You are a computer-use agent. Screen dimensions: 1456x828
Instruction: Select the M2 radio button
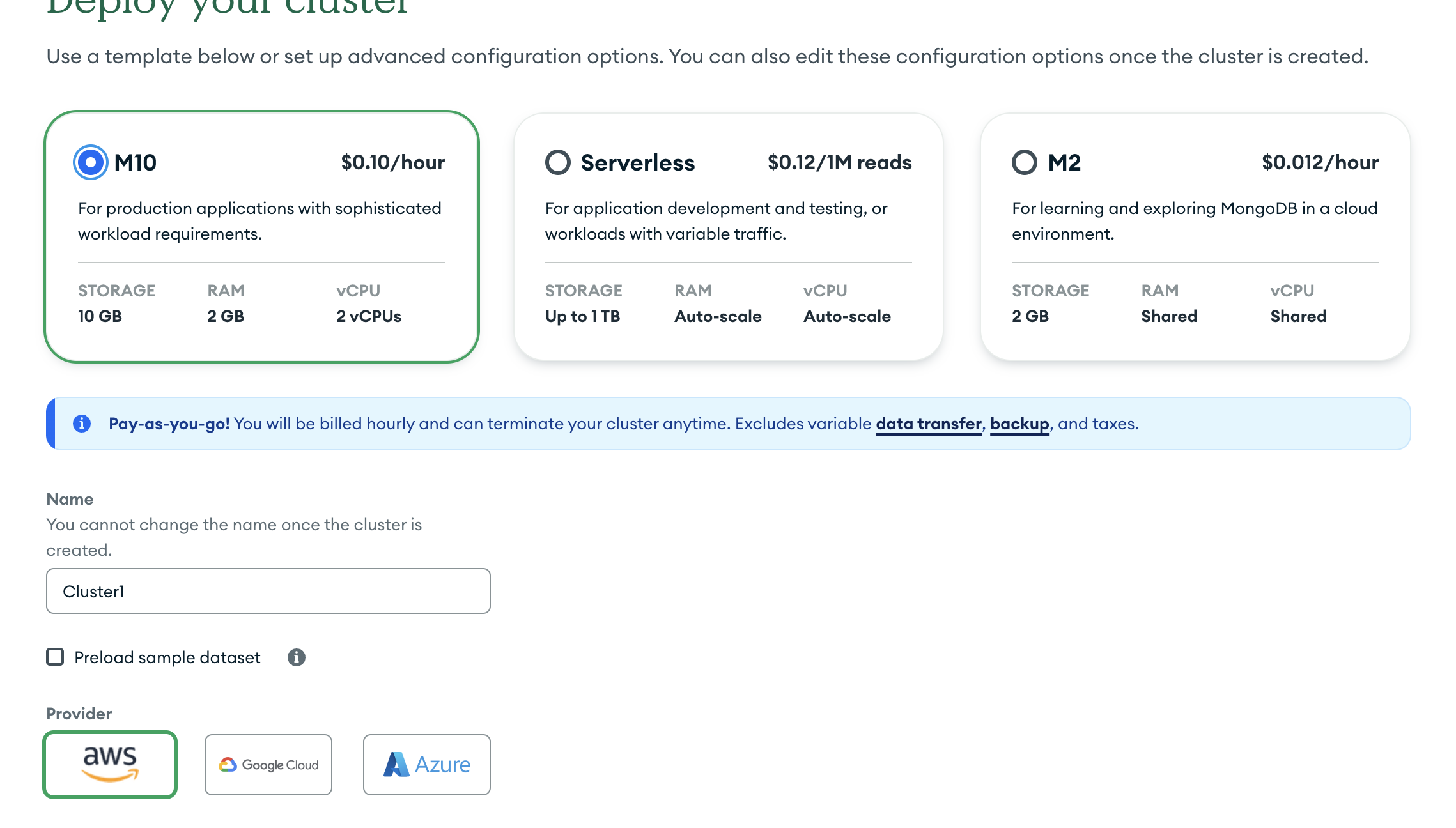(x=1025, y=162)
